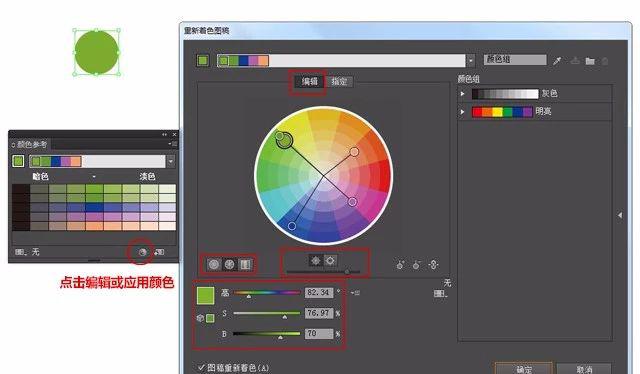Viewport: 640px width, 374px height.
Task: Click the add color tool icon
Action: coord(400,265)
